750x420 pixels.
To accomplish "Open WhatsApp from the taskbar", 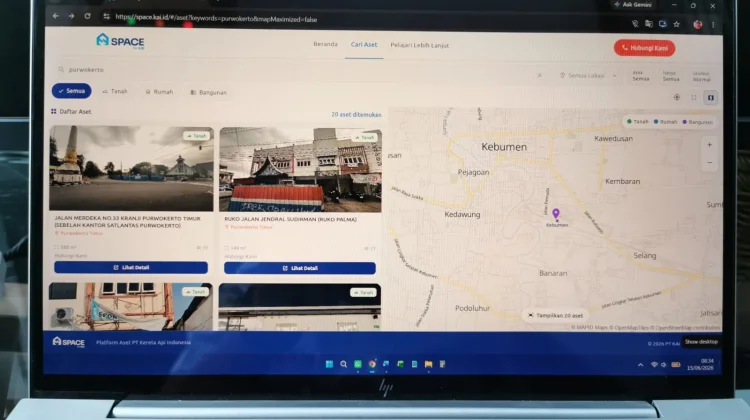I will 358,365.
